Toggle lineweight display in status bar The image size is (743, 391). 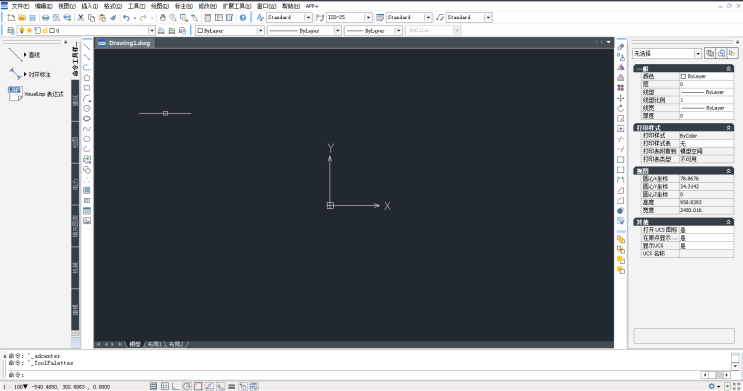pyautogui.click(x=232, y=386)
